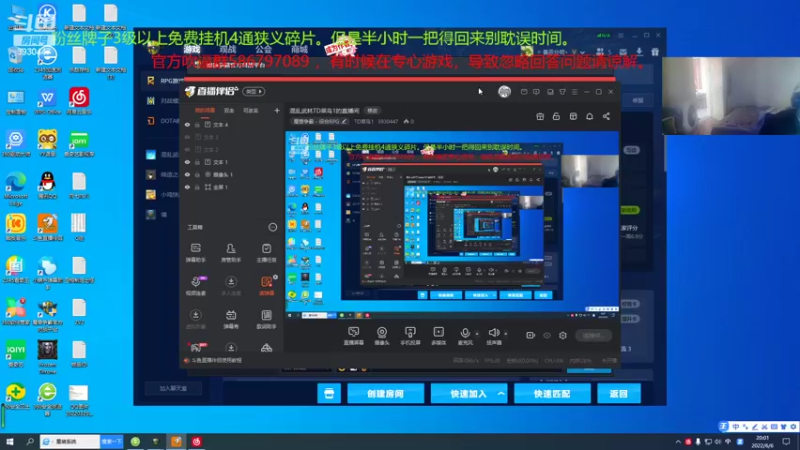Open the Microsoft Edge desktop shortcut
This screenshot has width=800, height=450.
pyautogui.click(x=16, y=189)
